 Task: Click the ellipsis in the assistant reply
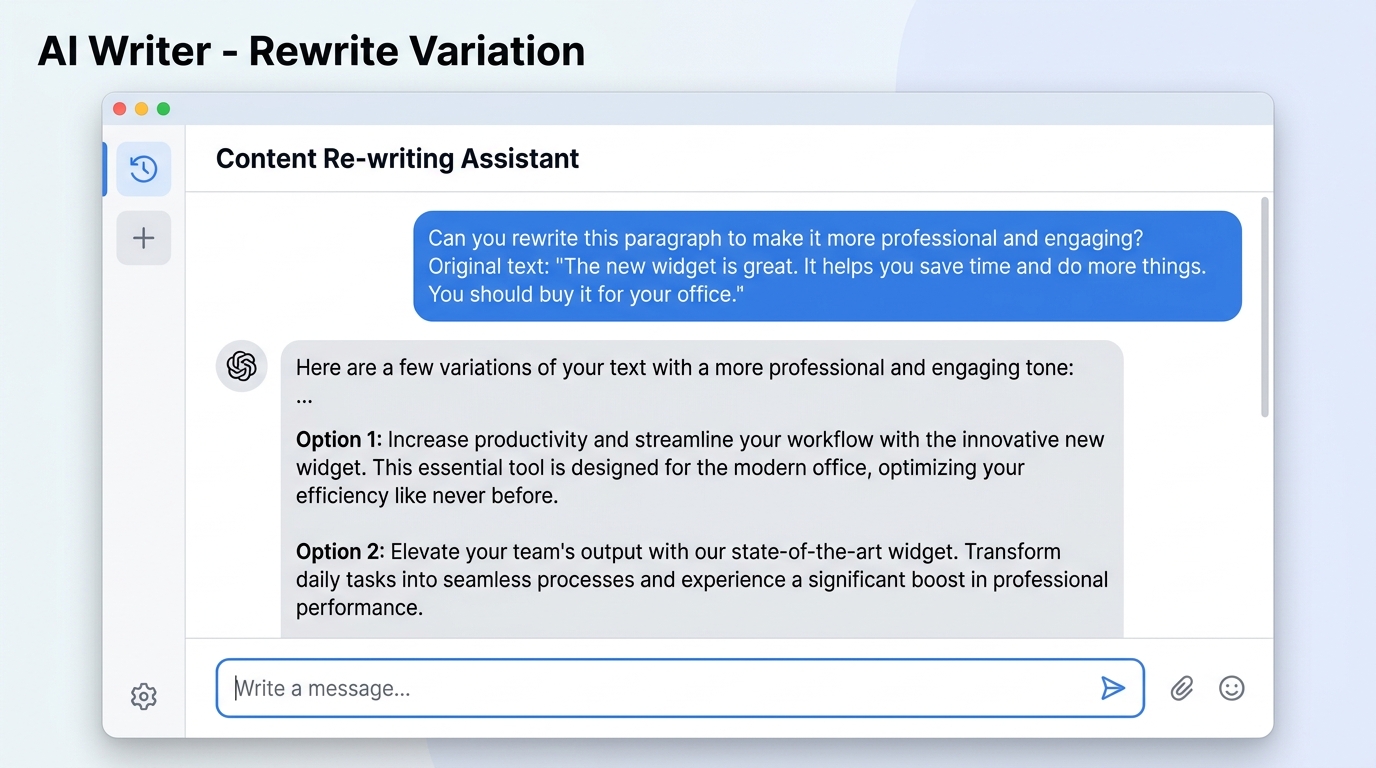(x=304, y=398)
